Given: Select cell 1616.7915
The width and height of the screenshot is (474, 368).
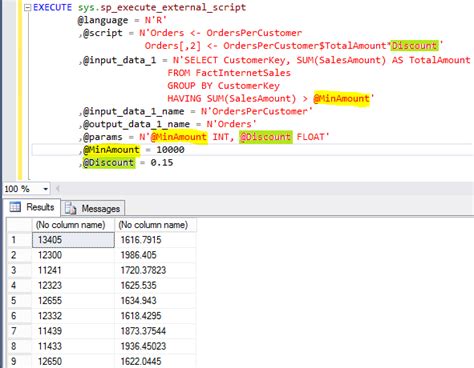Looking at the screenshot, I should (155, 240).
